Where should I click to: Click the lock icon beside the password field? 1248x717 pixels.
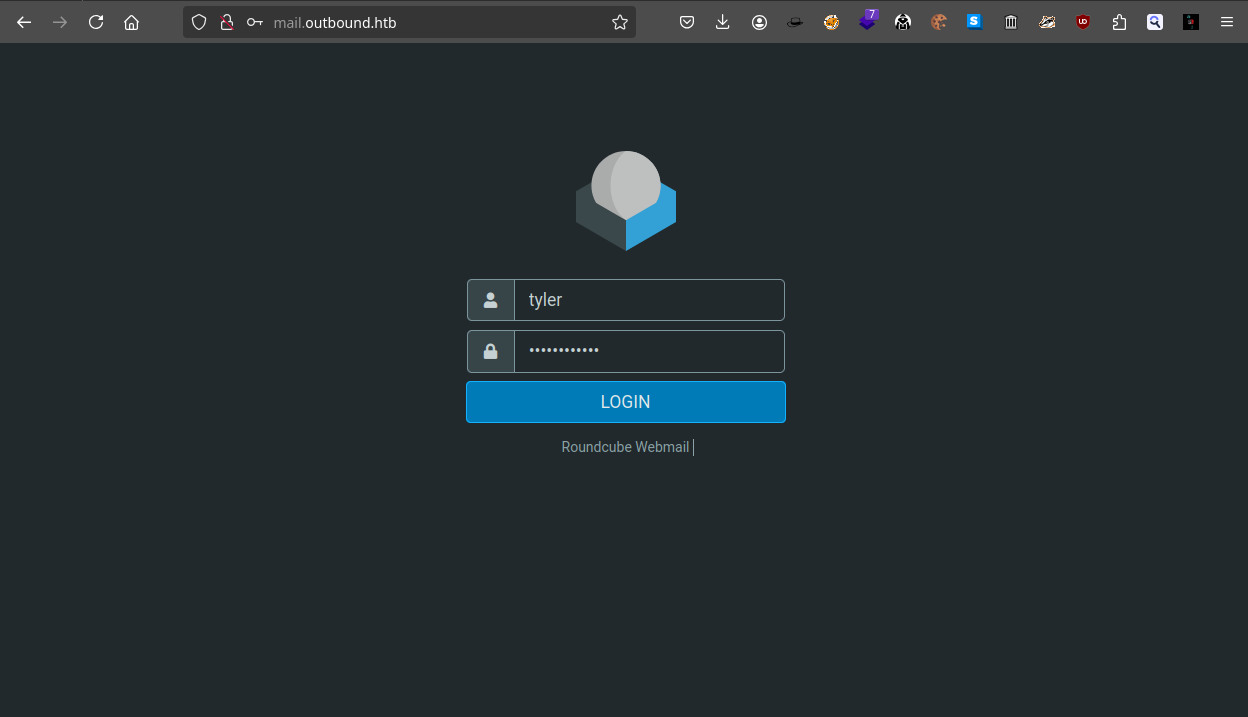click(x=491, y=351)
